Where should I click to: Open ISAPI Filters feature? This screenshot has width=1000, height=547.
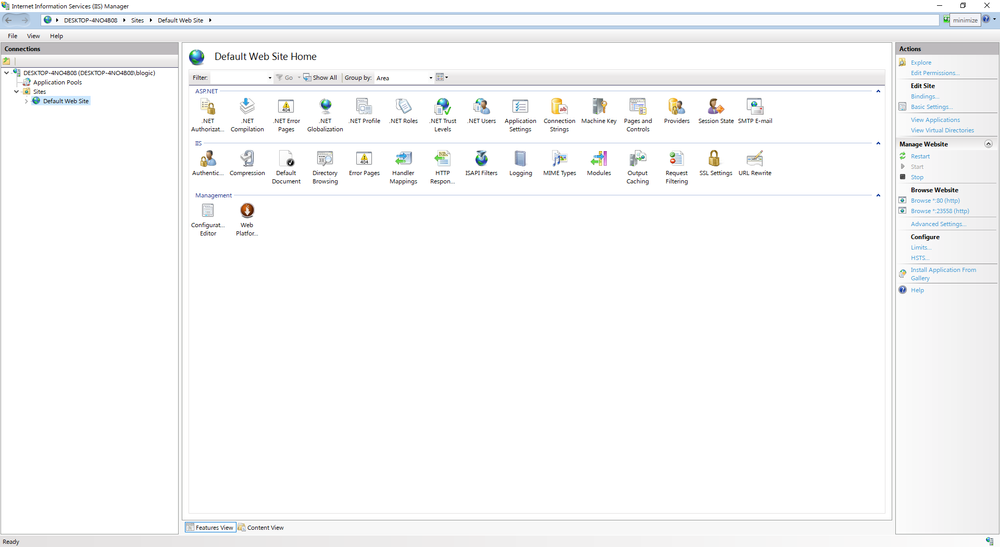[x=482, y=163]
